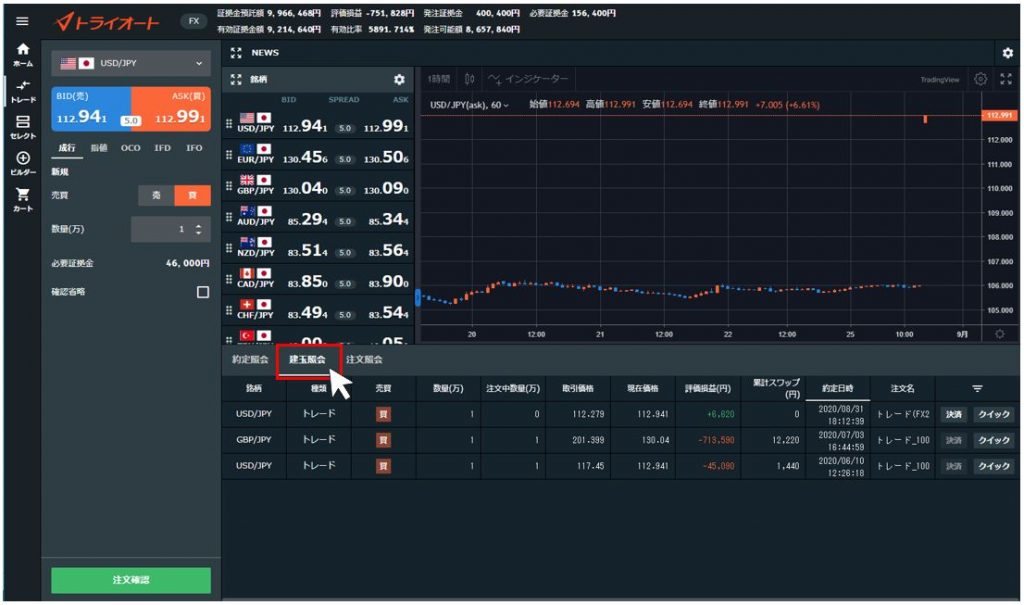Click 12,220 swap value
The height and width of the screenshot is (605, 1024).
(x=786, y=440)
